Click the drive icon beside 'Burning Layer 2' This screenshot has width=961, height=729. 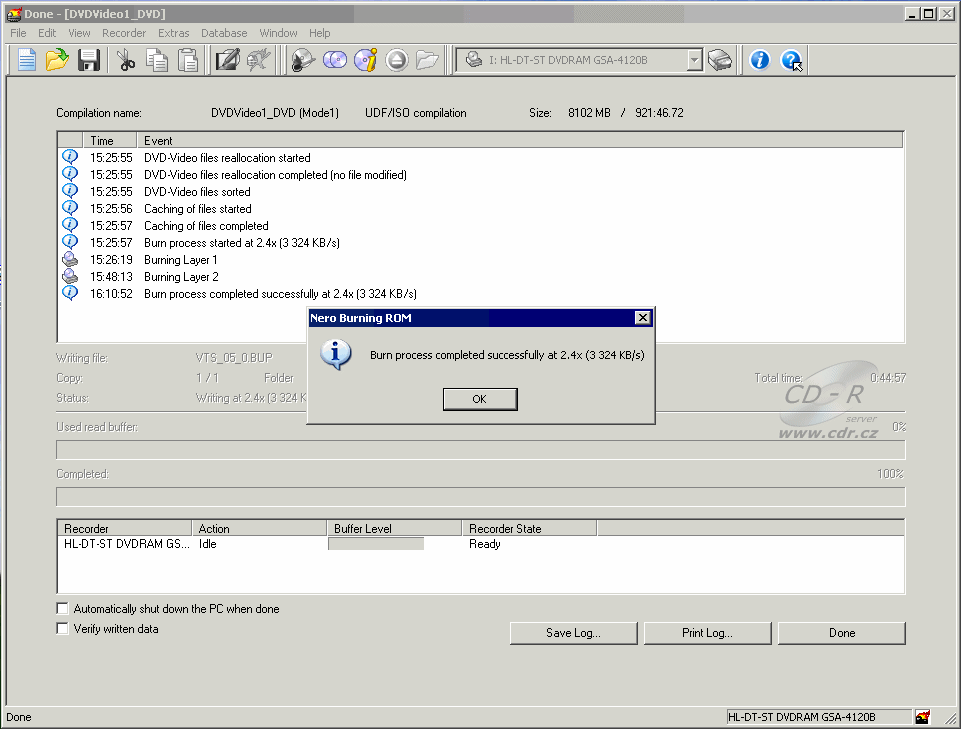(70, 277)
